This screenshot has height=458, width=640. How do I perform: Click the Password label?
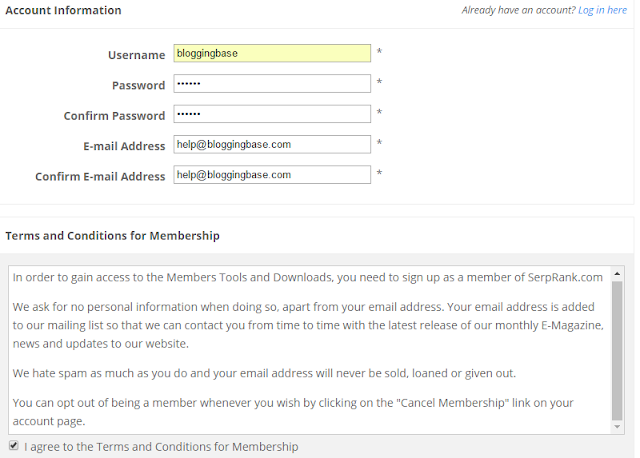pyautogui.click(x=139, y=86)
